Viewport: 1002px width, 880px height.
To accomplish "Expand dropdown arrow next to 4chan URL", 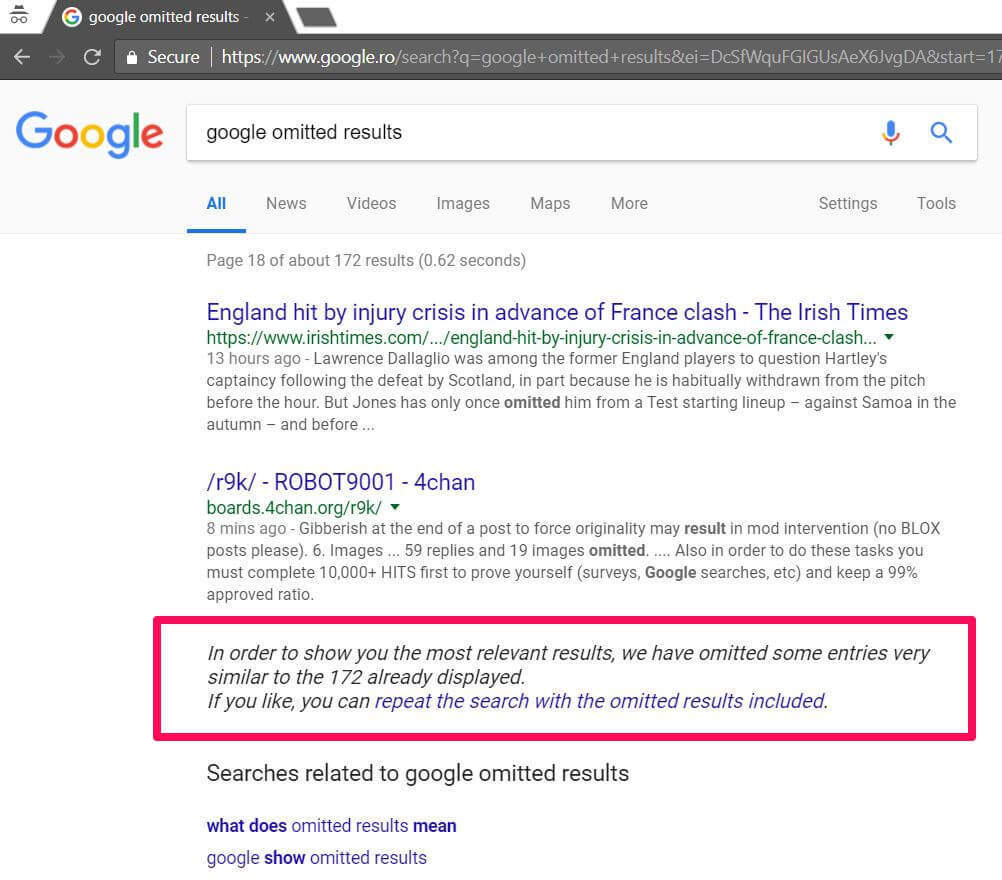I will click(395, 507).
